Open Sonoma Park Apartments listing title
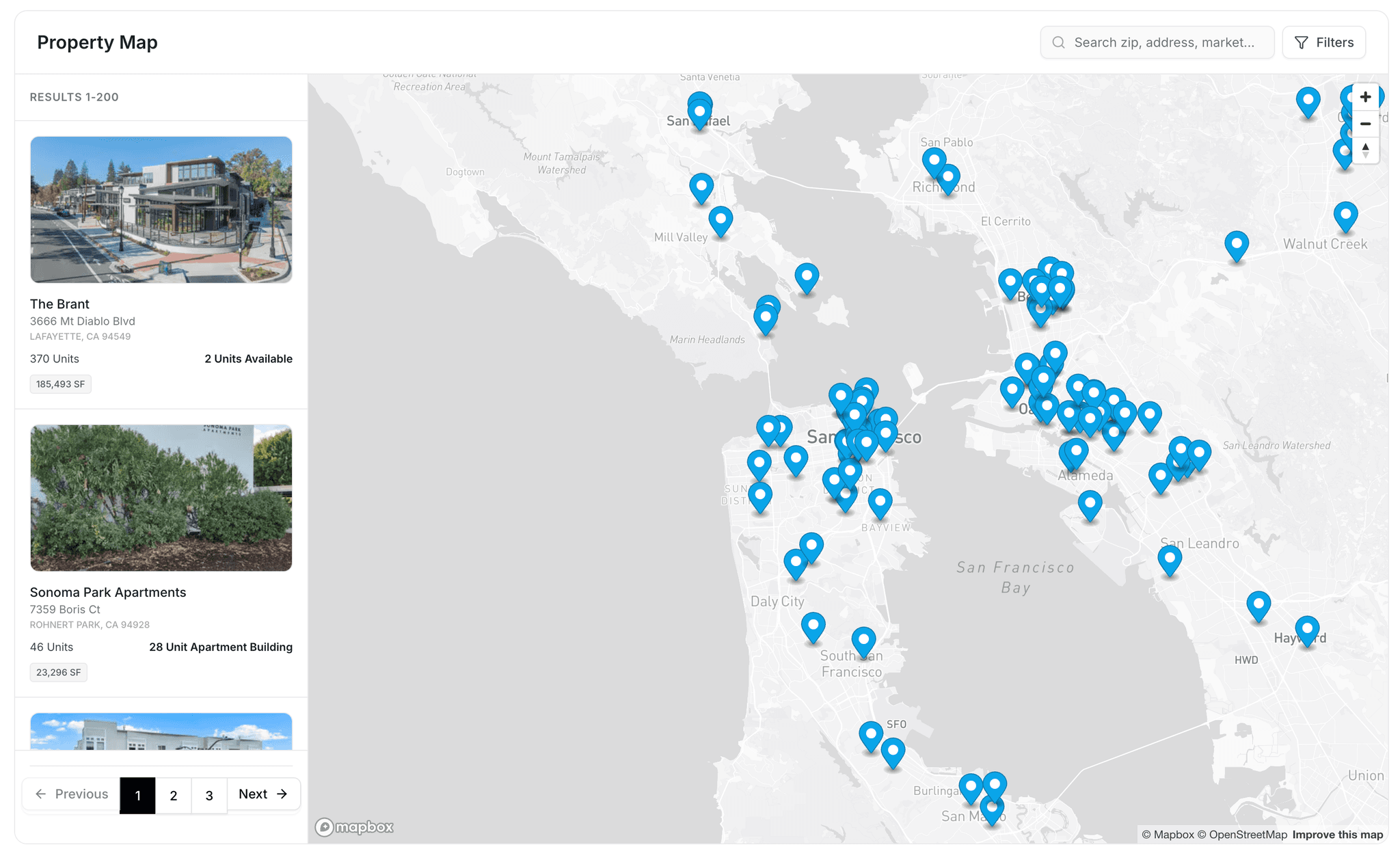Viewport: 1400px width, 860px height. click(x=108, y=592)
